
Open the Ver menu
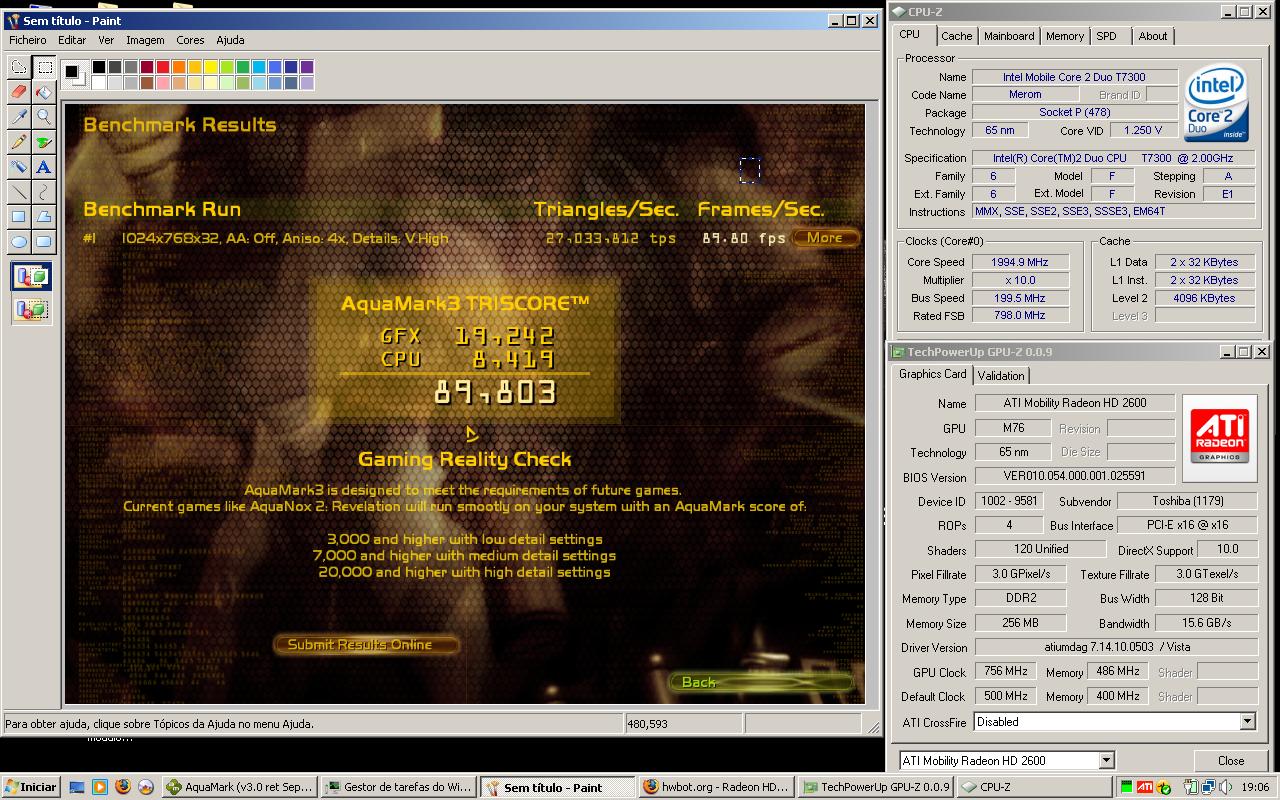(106, 40)
